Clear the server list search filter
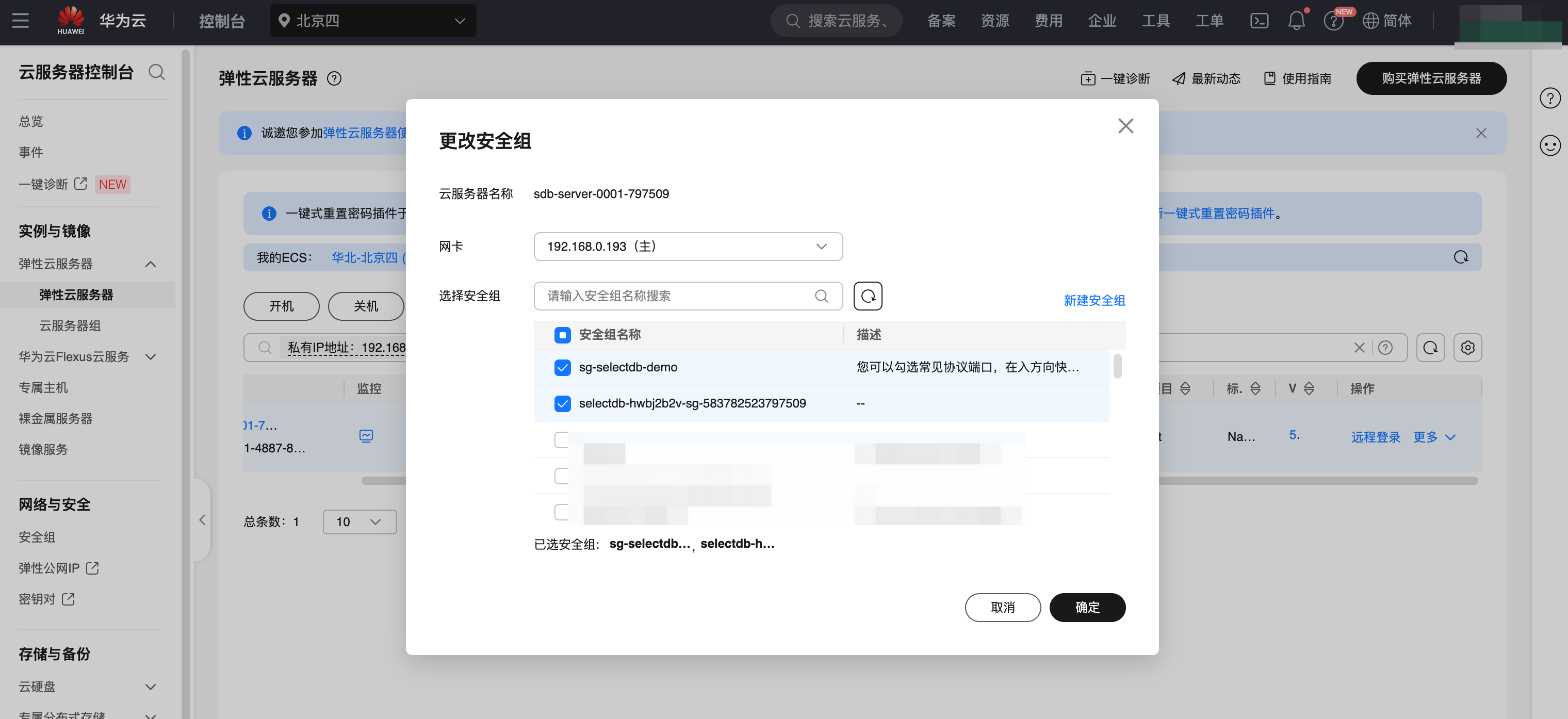Image resolution: width=1568 pixels, height=719 pixels. 1359,348
